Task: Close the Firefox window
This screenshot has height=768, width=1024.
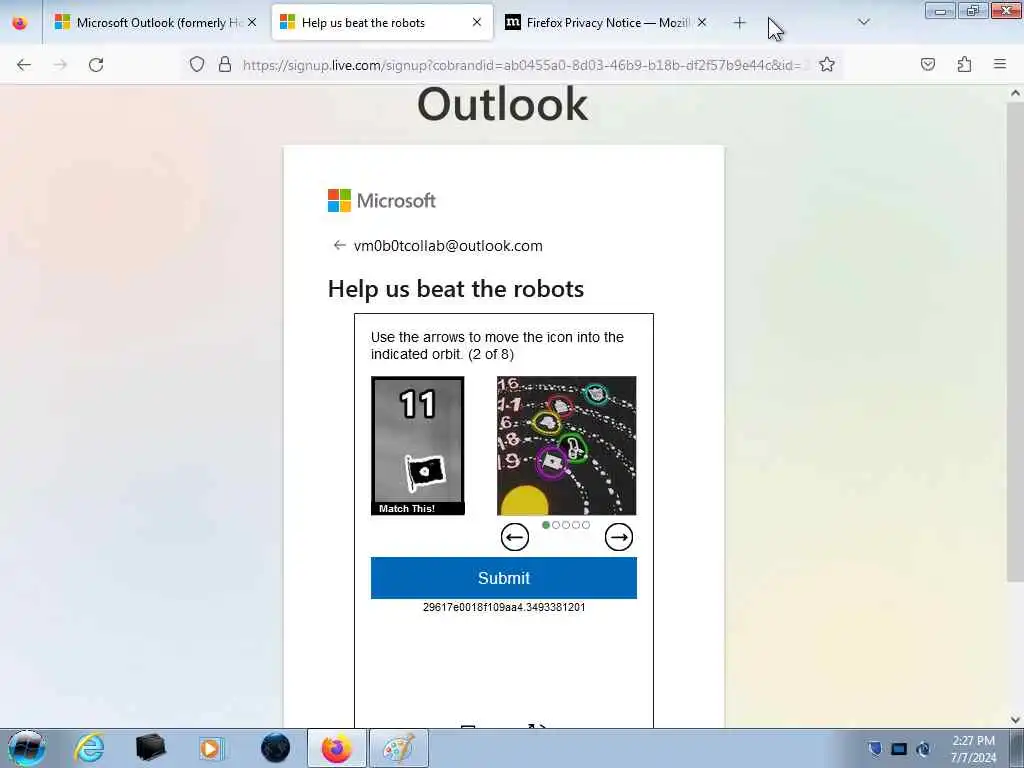Action: 1006,10
